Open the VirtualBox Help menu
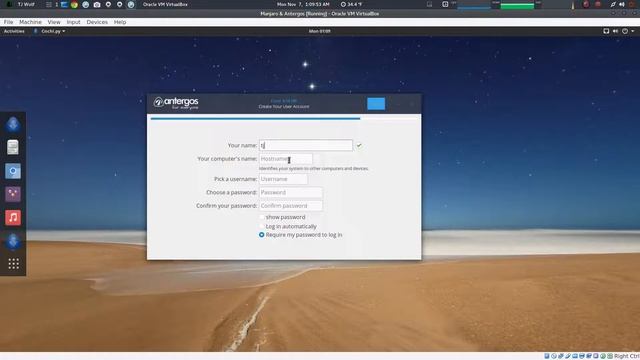Viewport: 640px width, 360px height. pyautogui.click(x=120, y=22)
